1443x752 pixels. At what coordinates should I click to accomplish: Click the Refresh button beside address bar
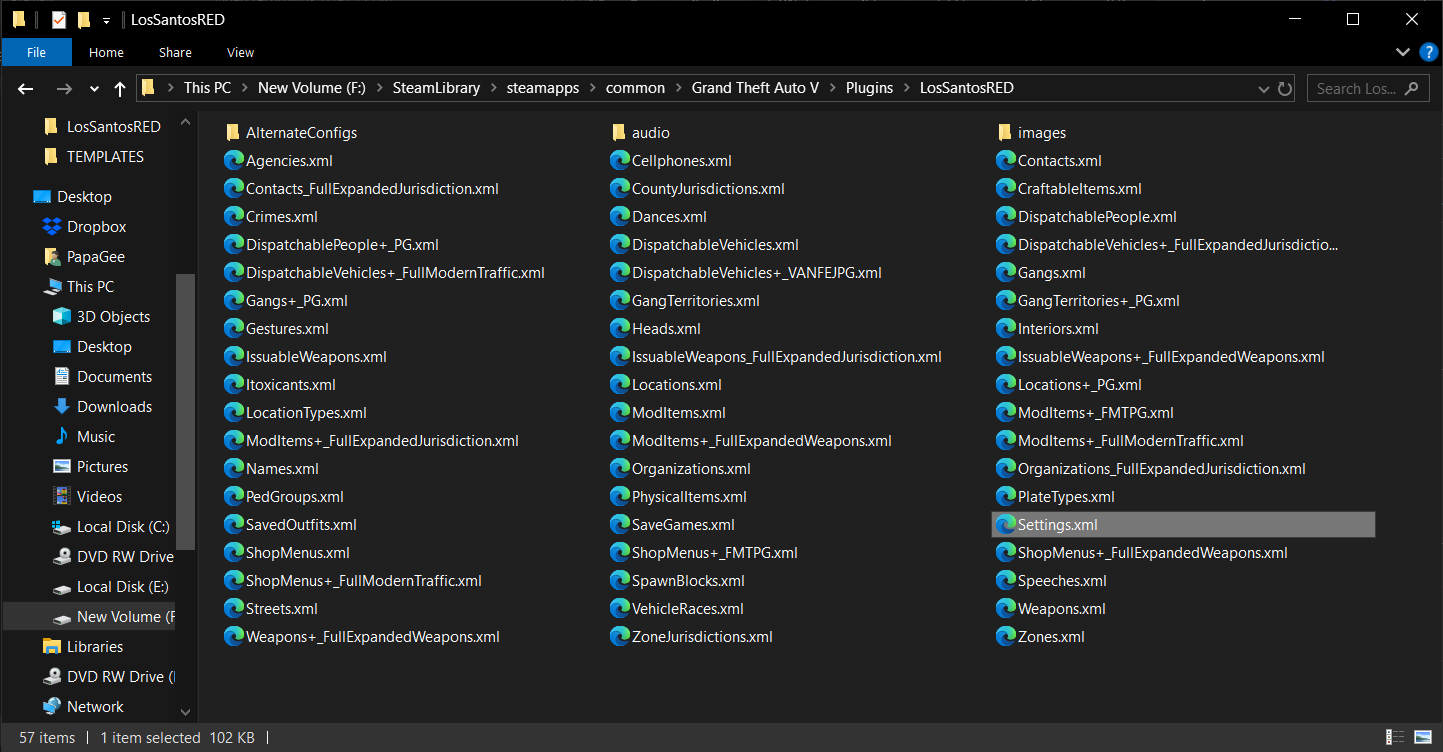click(1284, 88)
